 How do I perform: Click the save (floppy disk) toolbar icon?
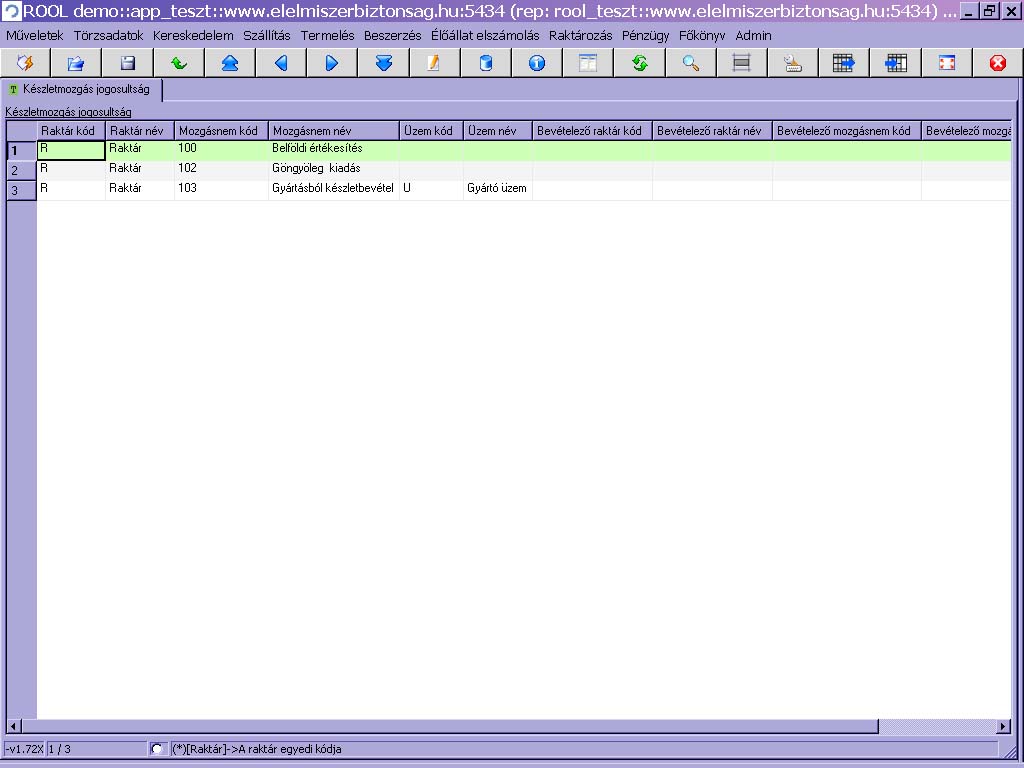coord(128,63)
